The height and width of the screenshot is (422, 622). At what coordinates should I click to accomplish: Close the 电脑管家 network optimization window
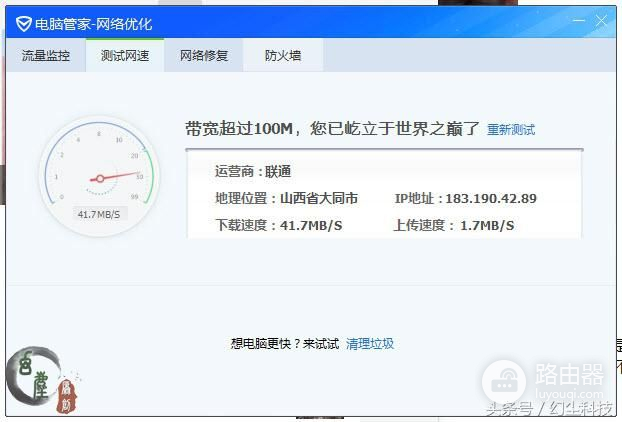[x=602, y=20]
